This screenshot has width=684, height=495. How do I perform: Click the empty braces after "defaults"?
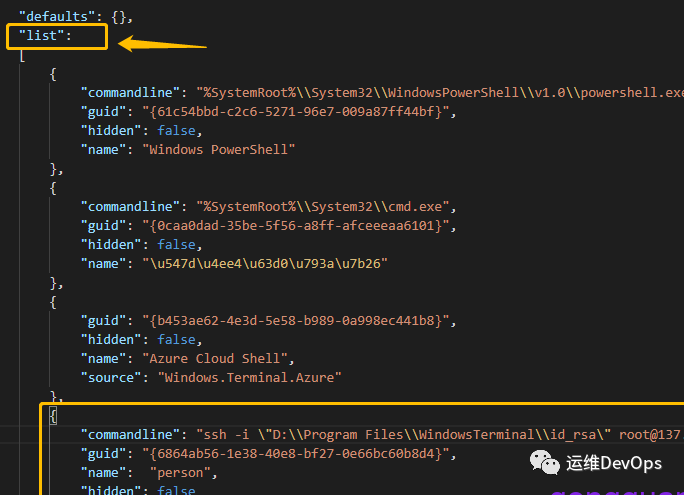coord(119,17)
